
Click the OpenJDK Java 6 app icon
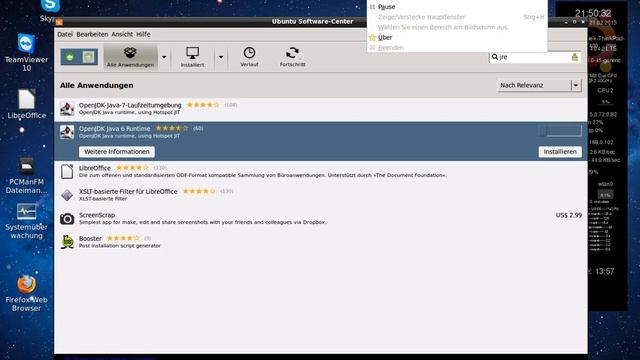tap(67, 132)
